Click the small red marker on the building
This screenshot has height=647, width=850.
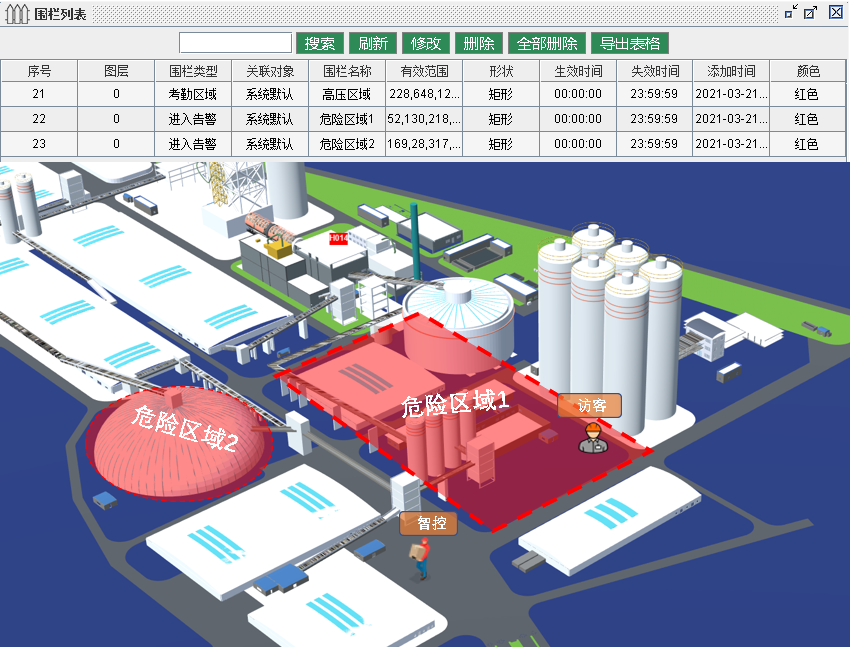point(338,238)
